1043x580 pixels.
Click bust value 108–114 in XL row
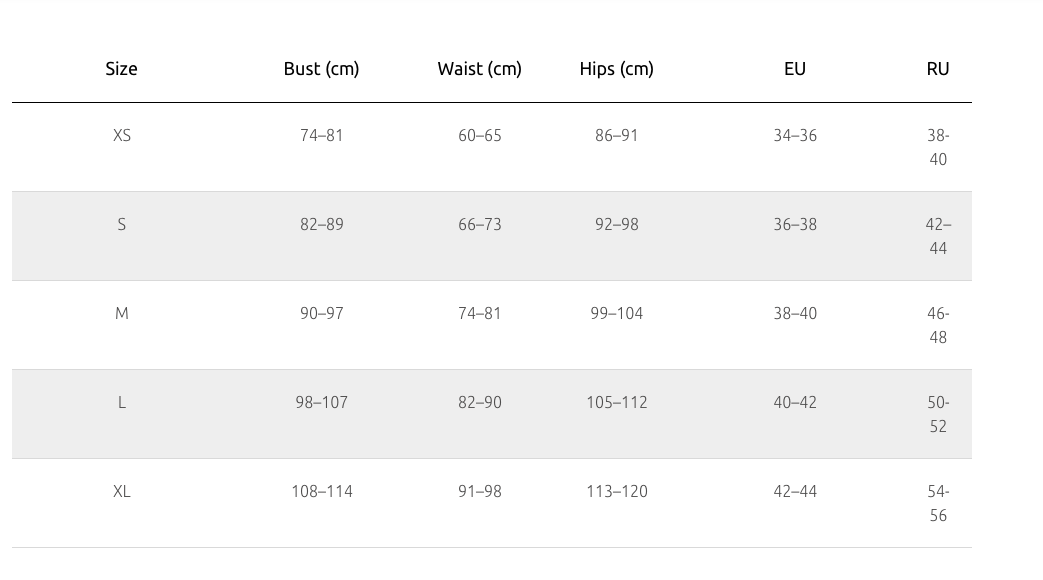pyautogui.click(x=322, y=492)
